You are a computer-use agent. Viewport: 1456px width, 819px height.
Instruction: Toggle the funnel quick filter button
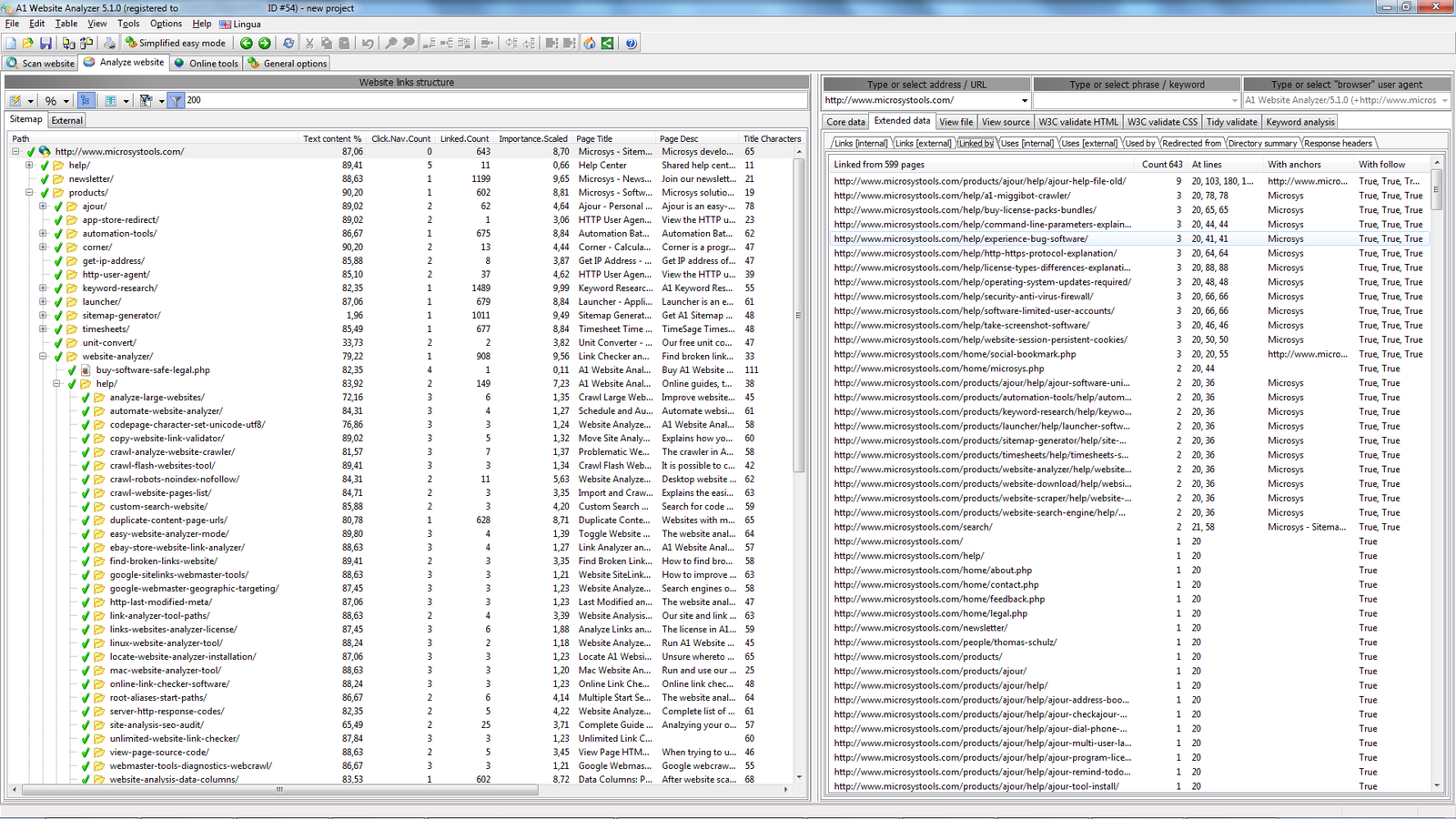coord(177,100)
